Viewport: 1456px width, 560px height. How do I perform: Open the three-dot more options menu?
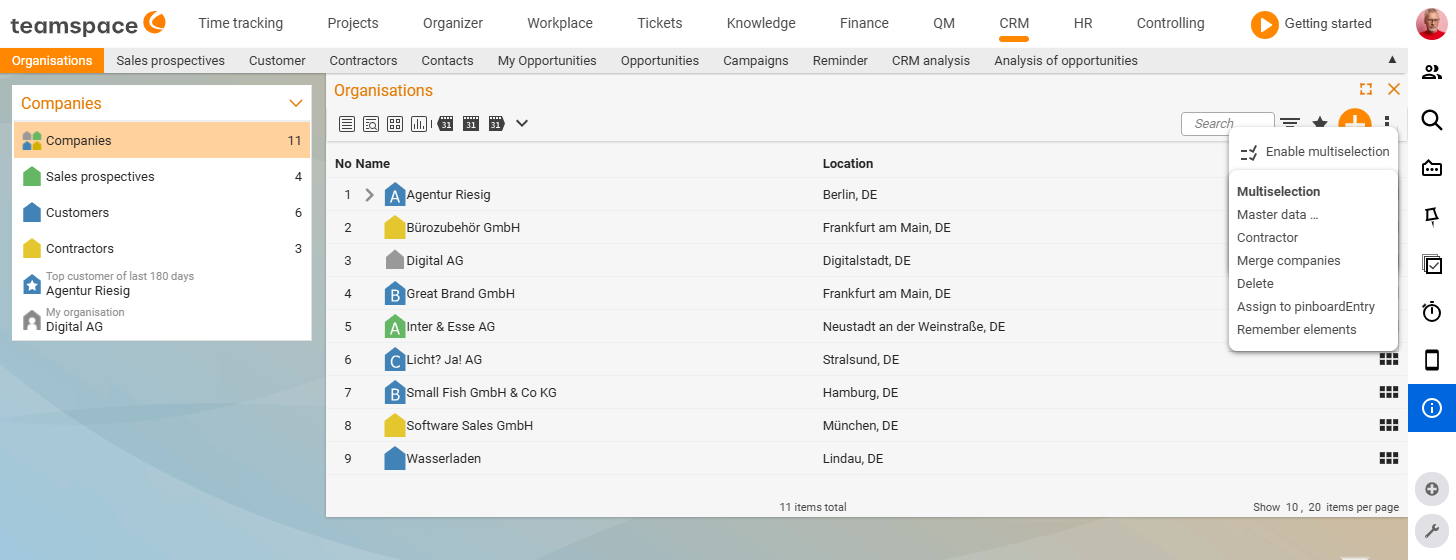click(x=1387, y=122)
